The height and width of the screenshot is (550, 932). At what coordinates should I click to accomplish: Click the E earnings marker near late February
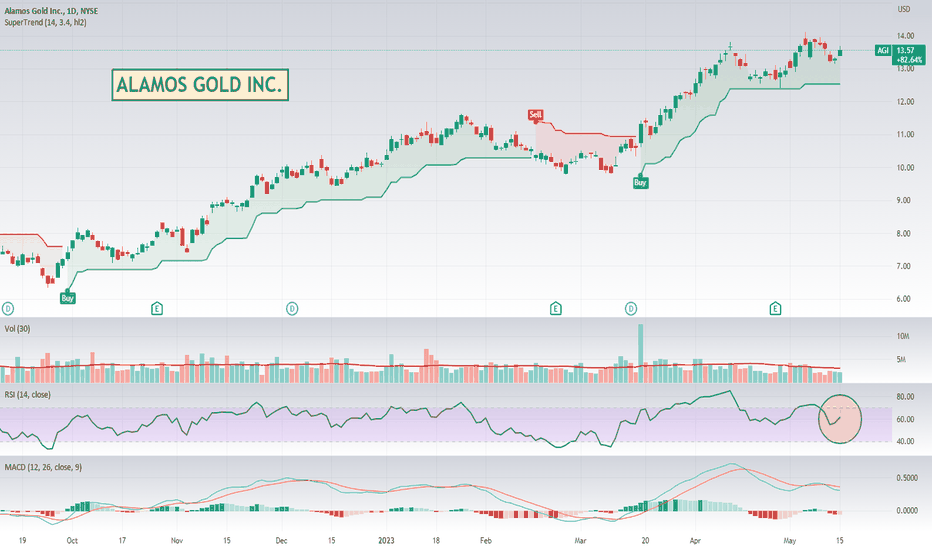[x=556, y=309]
